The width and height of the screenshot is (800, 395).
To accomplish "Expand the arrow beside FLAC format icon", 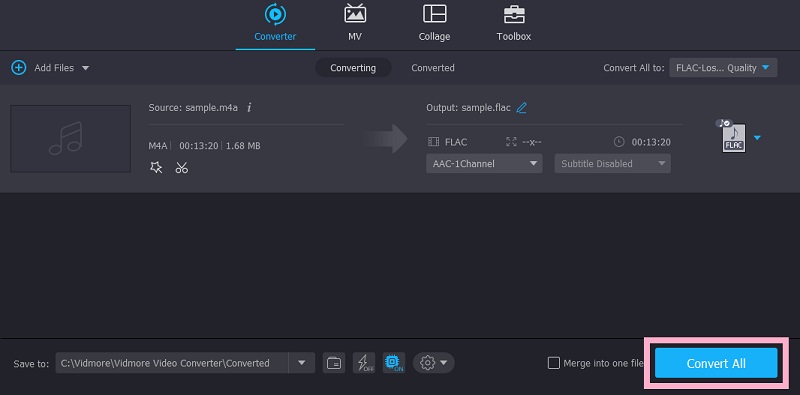I will [x=757, y=138].
